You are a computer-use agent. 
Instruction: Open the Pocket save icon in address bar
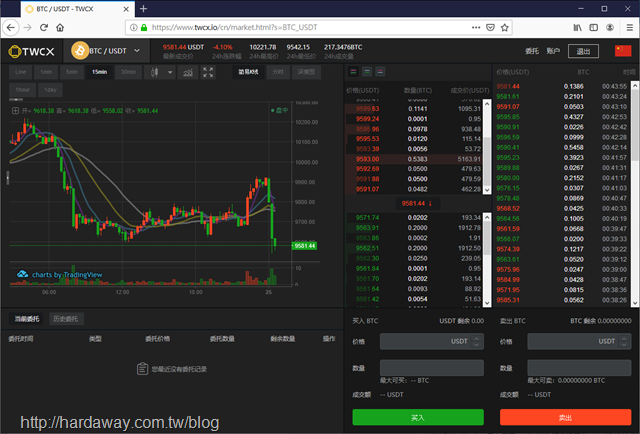coord(490,27)
